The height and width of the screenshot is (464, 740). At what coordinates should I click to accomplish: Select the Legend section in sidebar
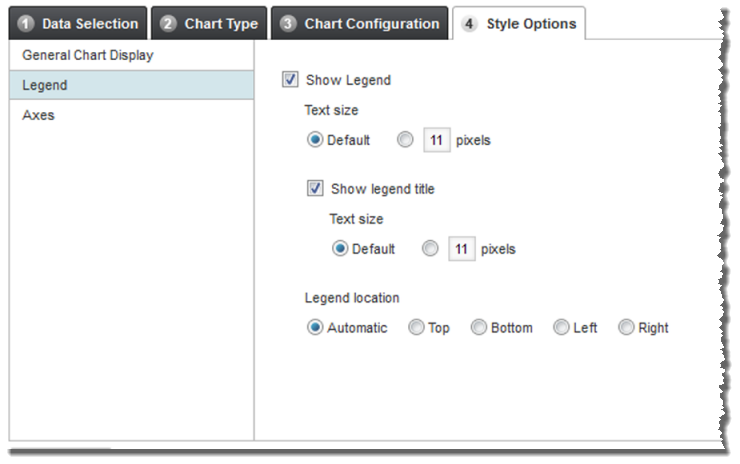coord(131,85)
